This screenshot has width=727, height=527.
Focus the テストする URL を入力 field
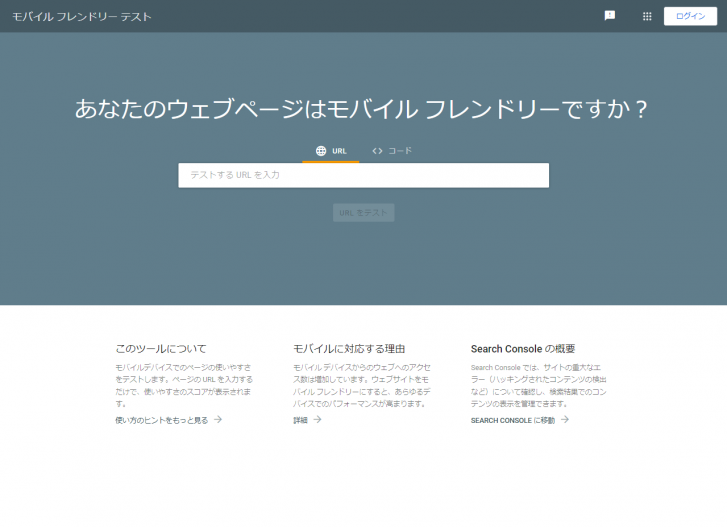click(364, 175)
